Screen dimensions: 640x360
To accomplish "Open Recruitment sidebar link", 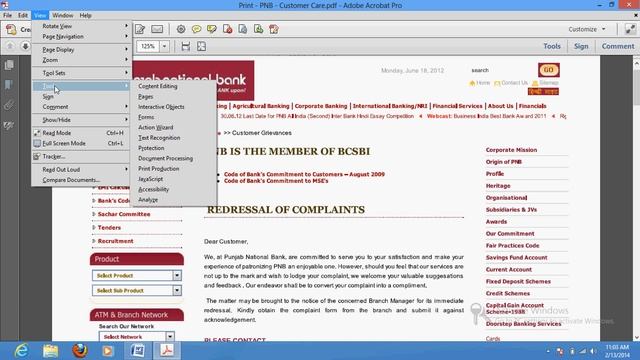I will [116, 241].
